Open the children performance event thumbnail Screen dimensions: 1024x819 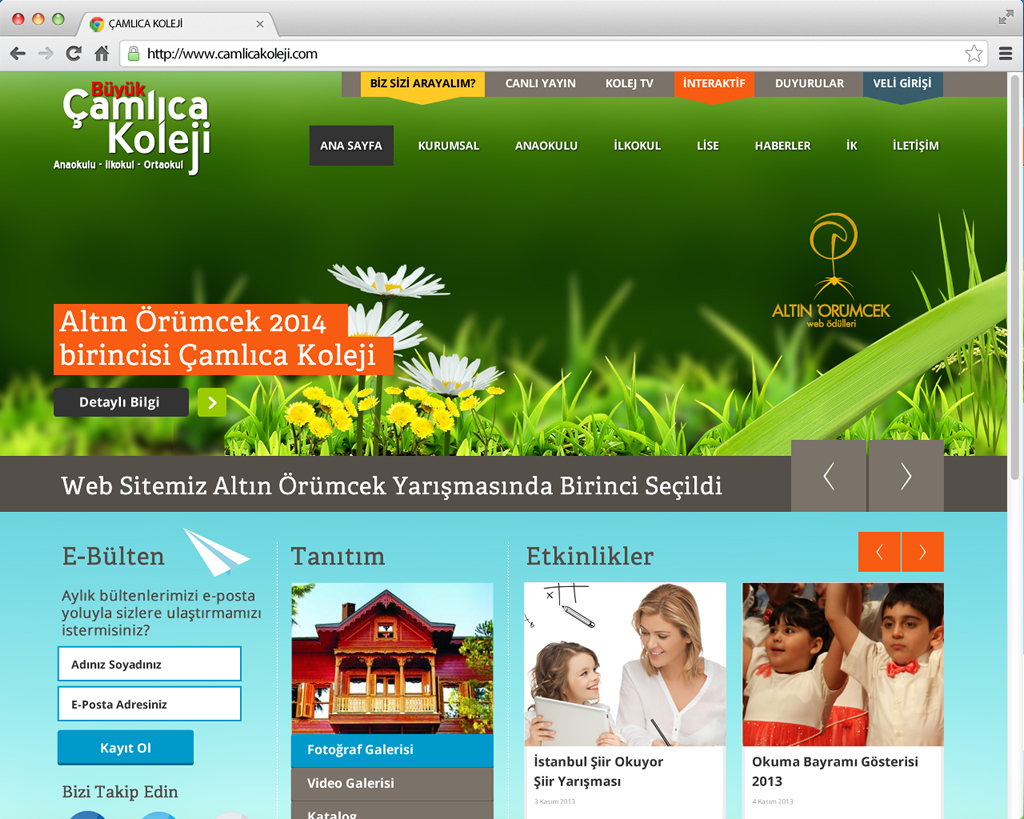843,664
